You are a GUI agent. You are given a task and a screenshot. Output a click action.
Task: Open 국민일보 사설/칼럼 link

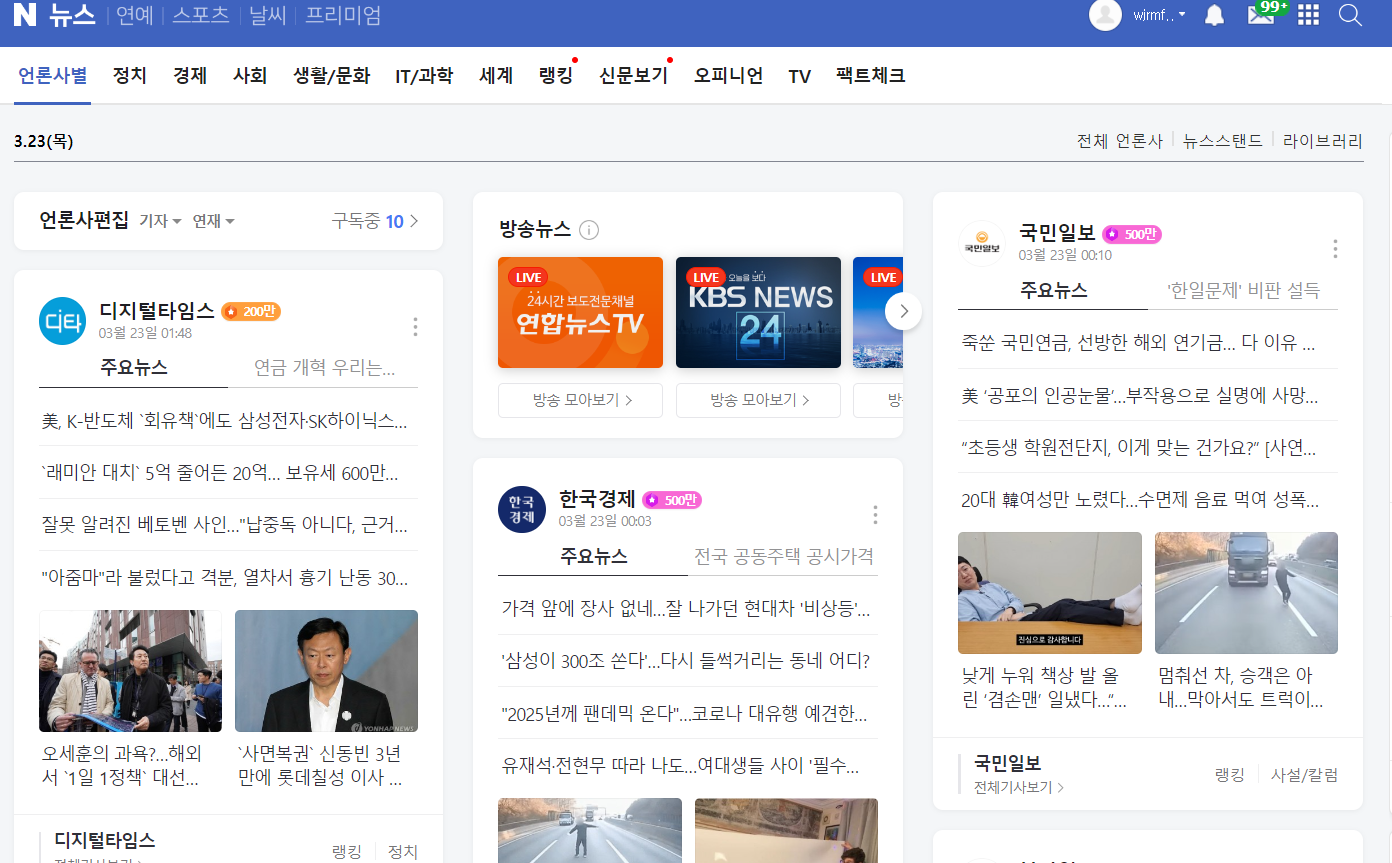1304,775
